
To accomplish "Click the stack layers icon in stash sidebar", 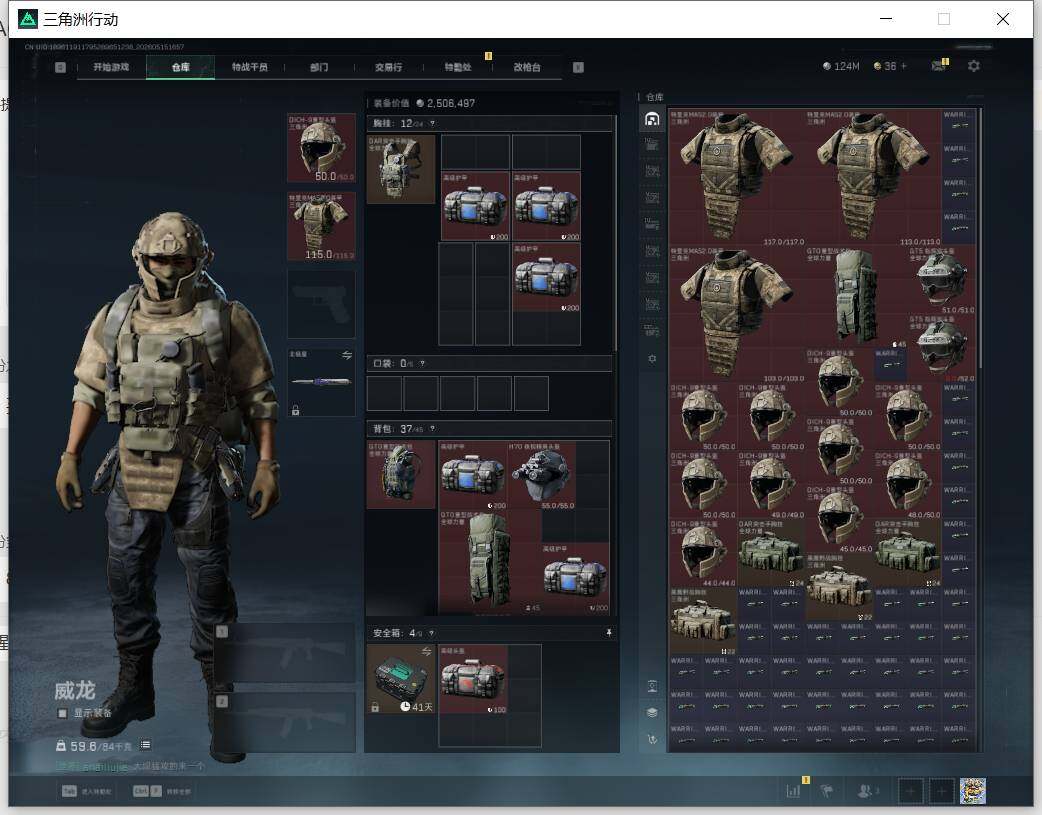I will coord(652,712).
